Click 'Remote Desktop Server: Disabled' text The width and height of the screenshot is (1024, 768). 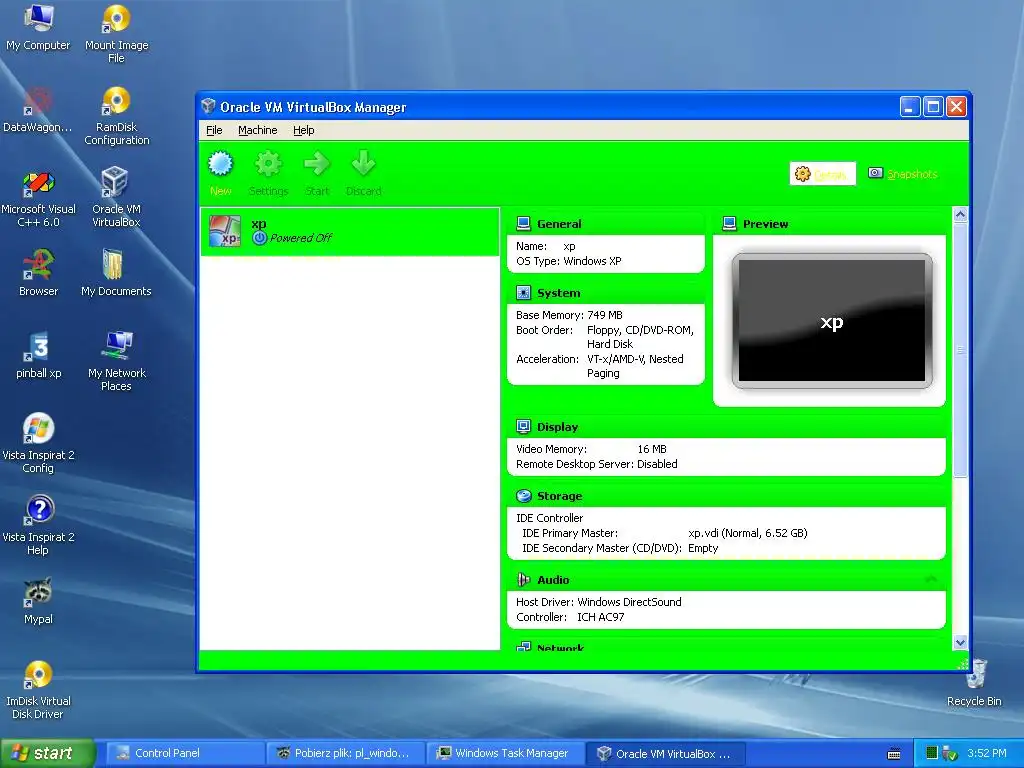596,464
